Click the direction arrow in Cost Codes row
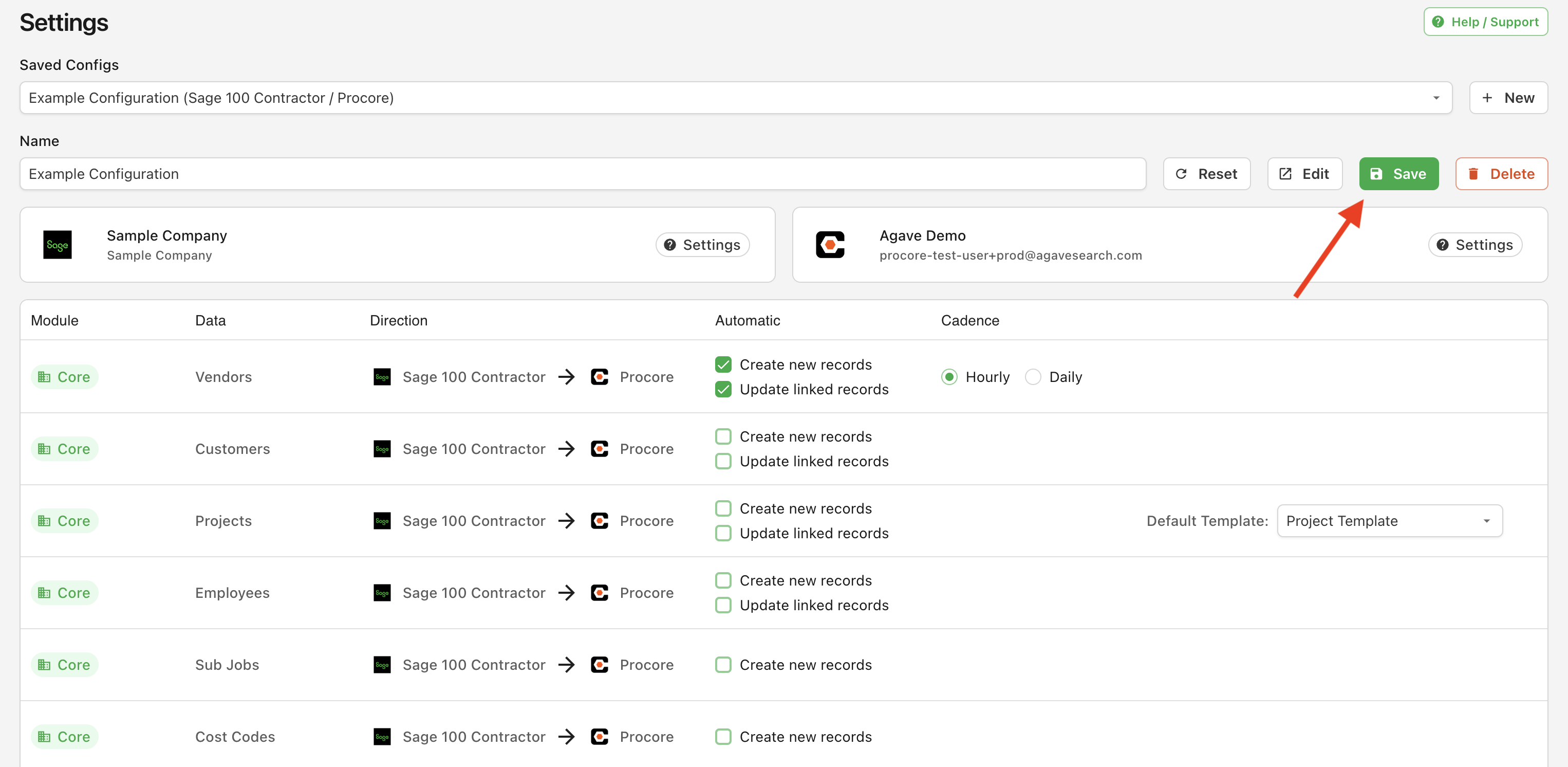Viewport: 1568px width, 767px height. click(x=567, y=736)
